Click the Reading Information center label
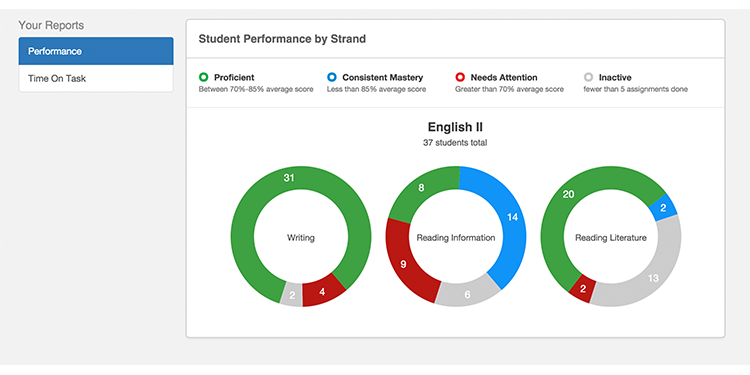750x375 pixels. pyautogui.click(x=456, y=237)
